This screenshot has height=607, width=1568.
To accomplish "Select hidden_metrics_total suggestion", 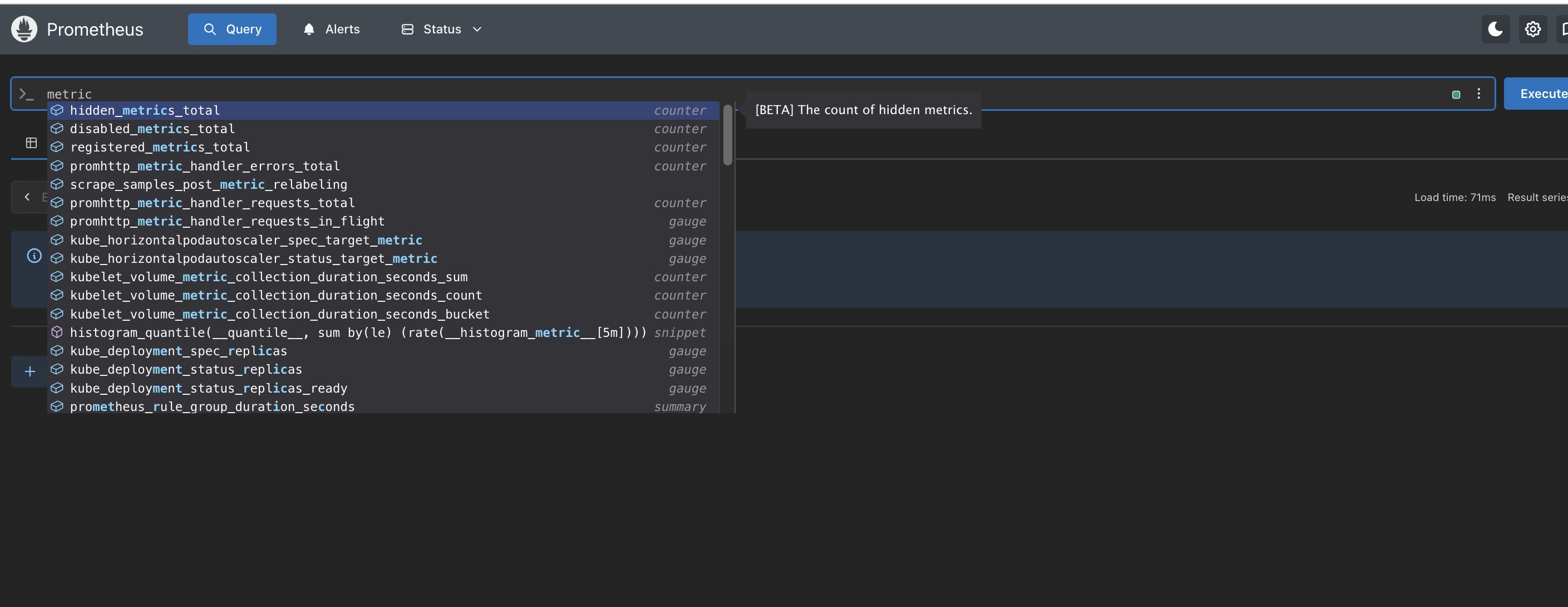I will point(383,110).
